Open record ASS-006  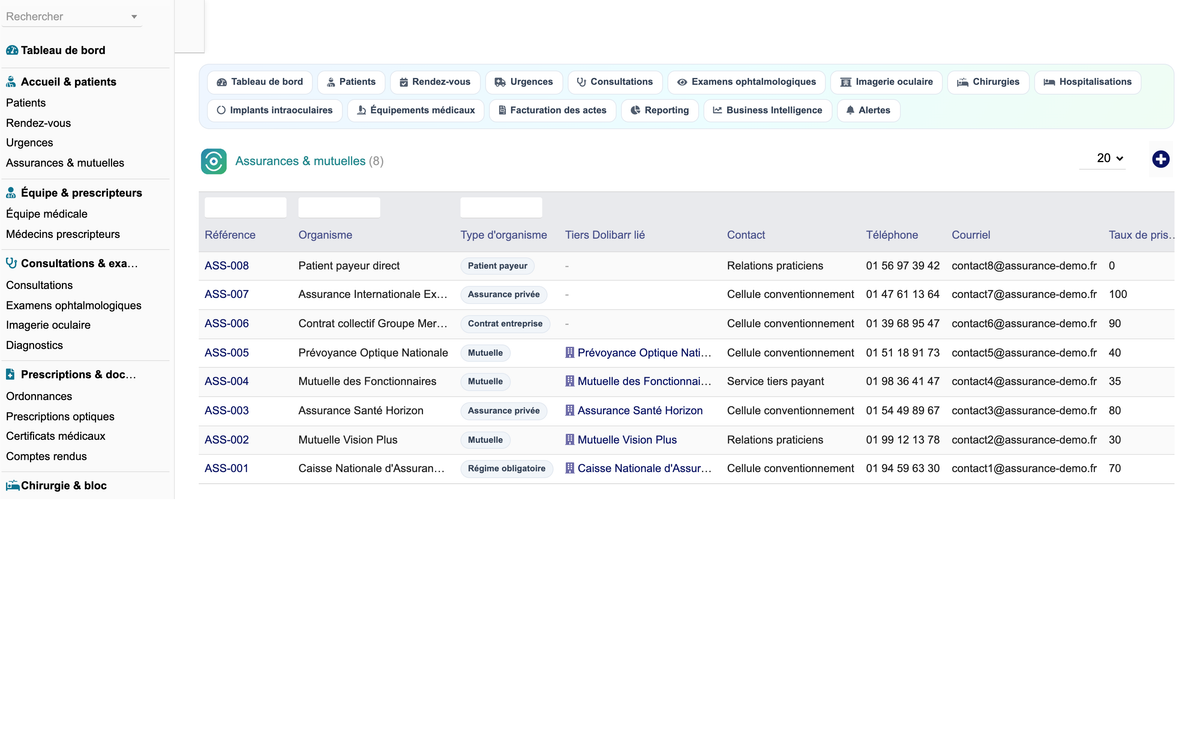(x=227, y=324)
